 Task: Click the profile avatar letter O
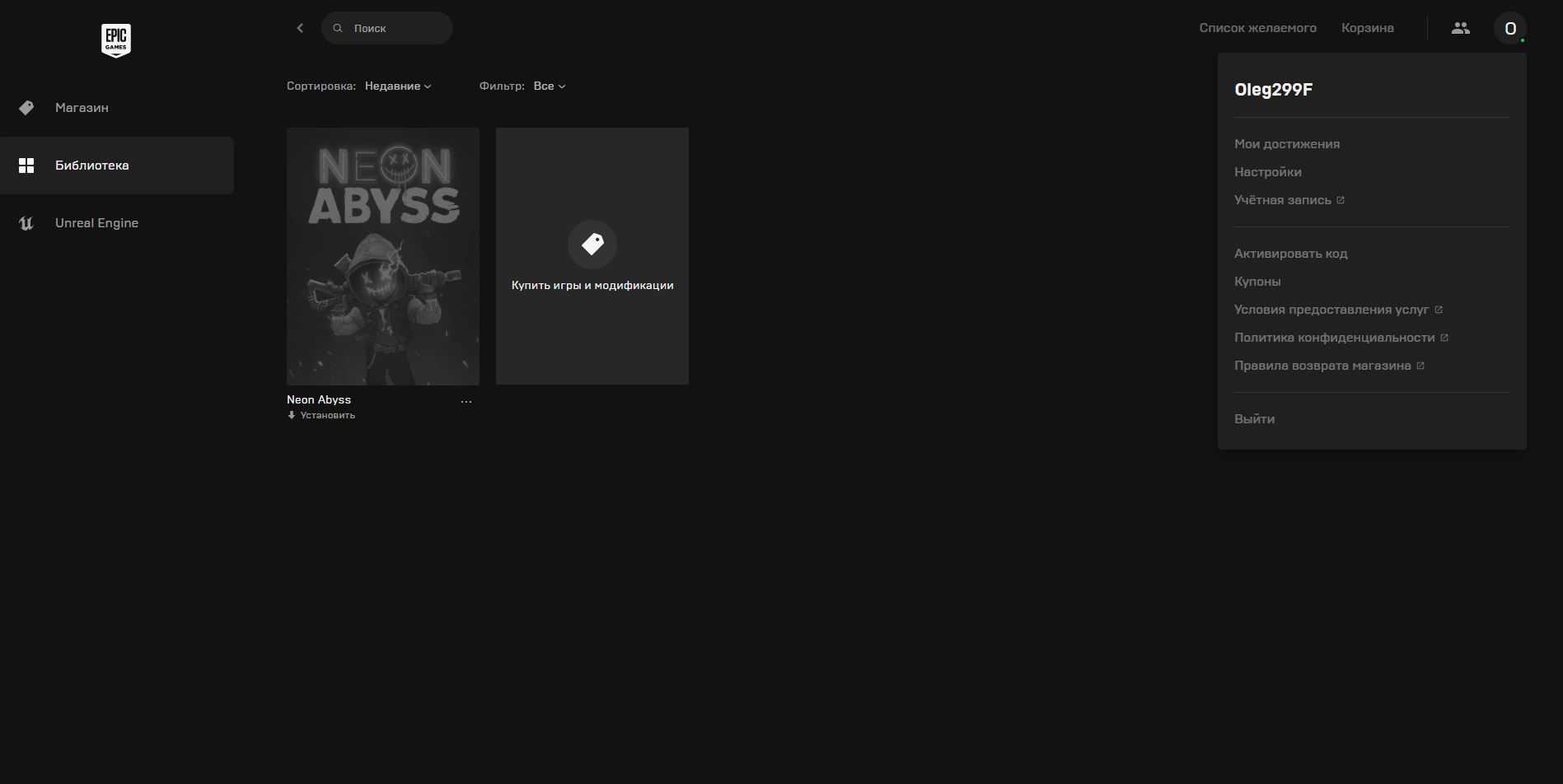click(x=1510, y=29)
